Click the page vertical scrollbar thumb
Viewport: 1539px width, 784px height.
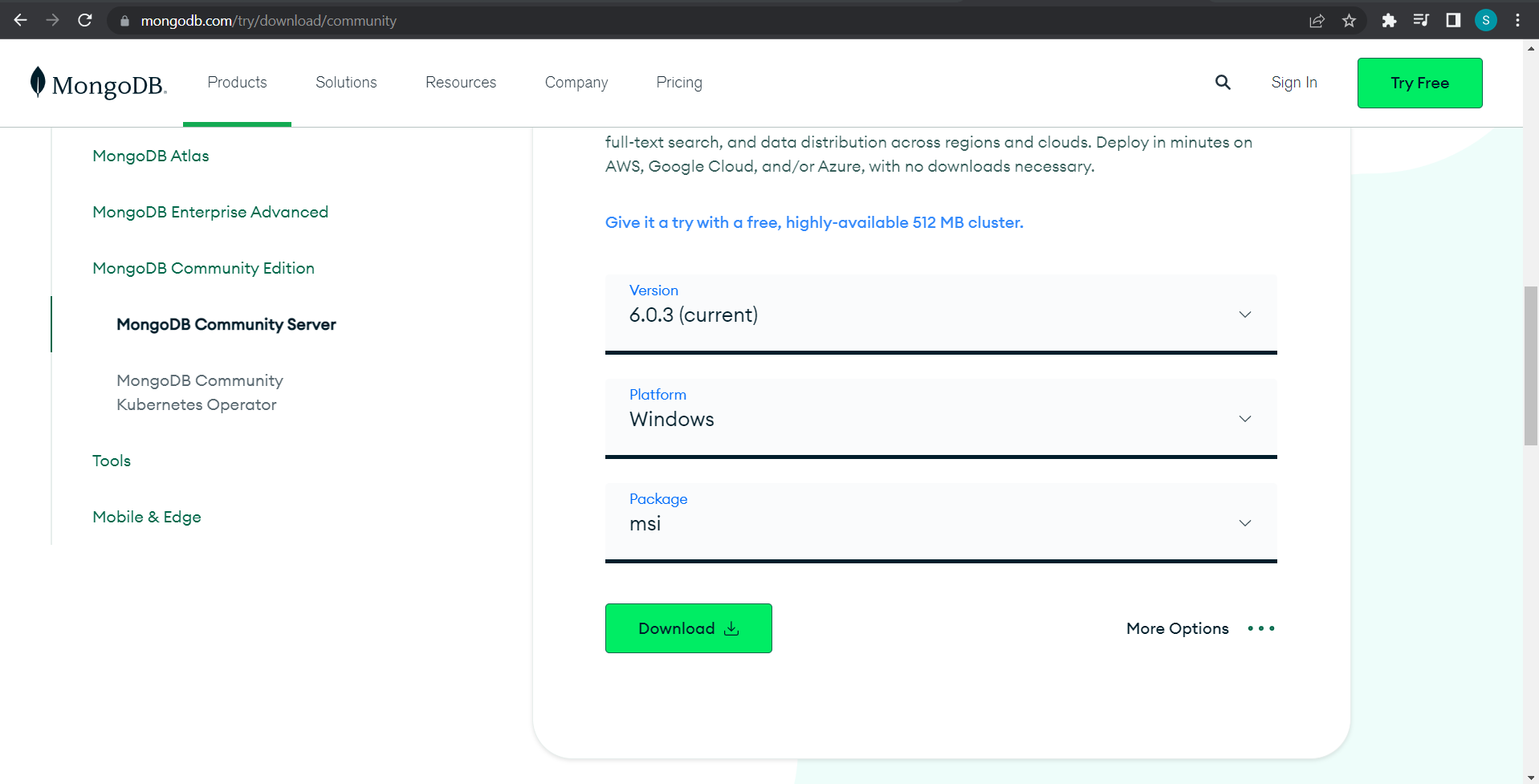(x=1531, y=365)
